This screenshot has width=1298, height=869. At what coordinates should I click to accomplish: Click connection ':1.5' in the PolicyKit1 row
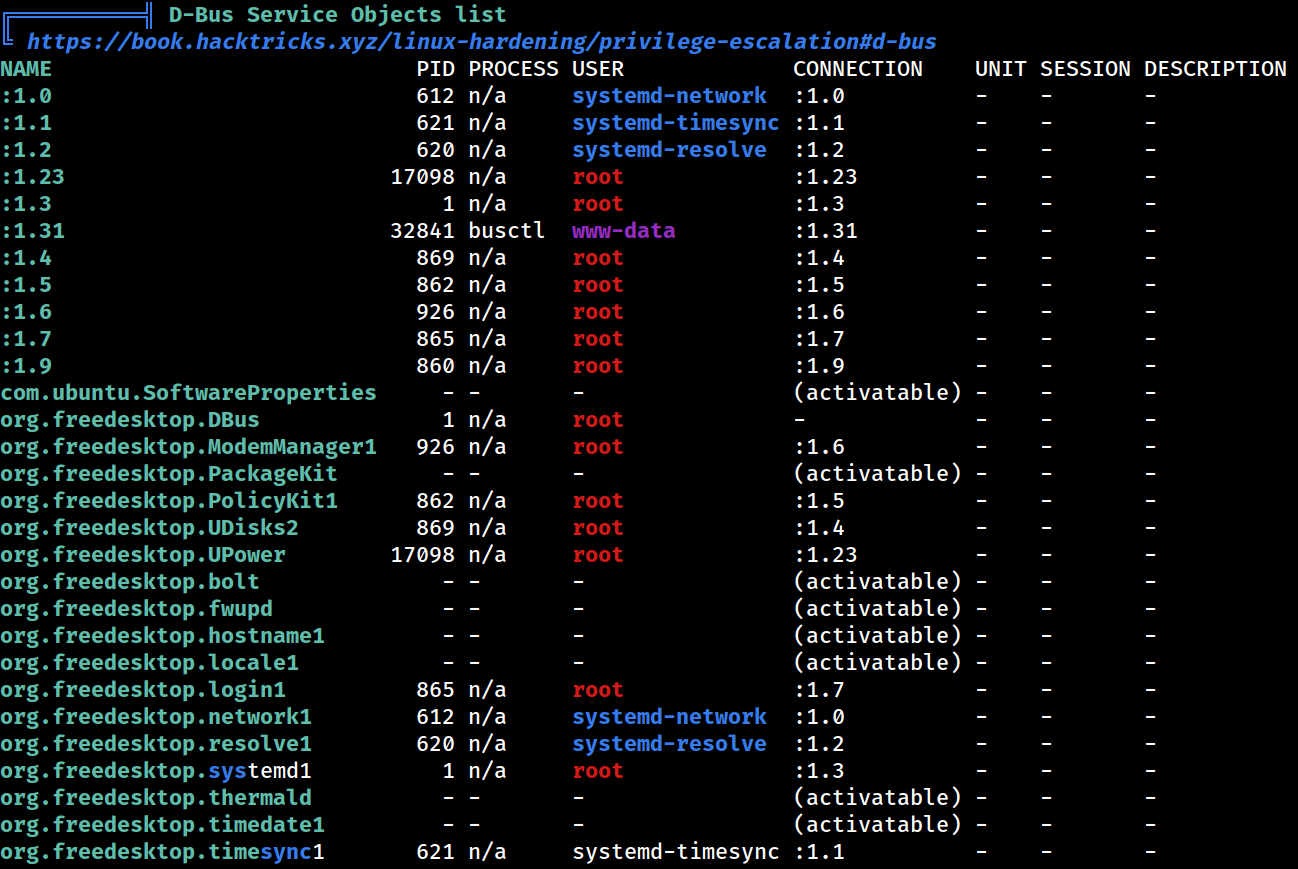[x=819, y=501]
